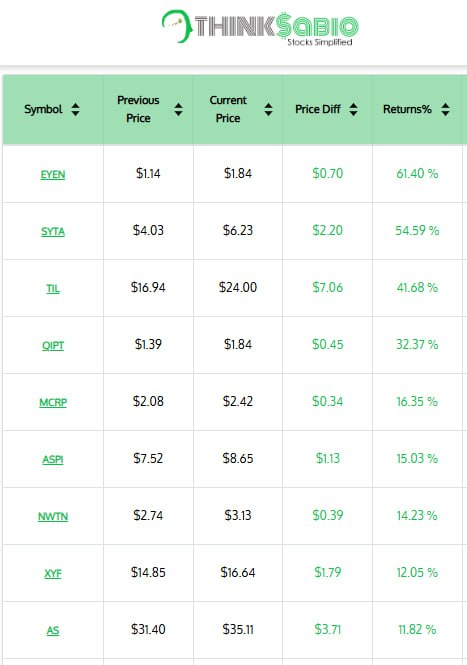Open the QIPT stock link
This screenshot has height=665, width=467.
click(53, 345)
